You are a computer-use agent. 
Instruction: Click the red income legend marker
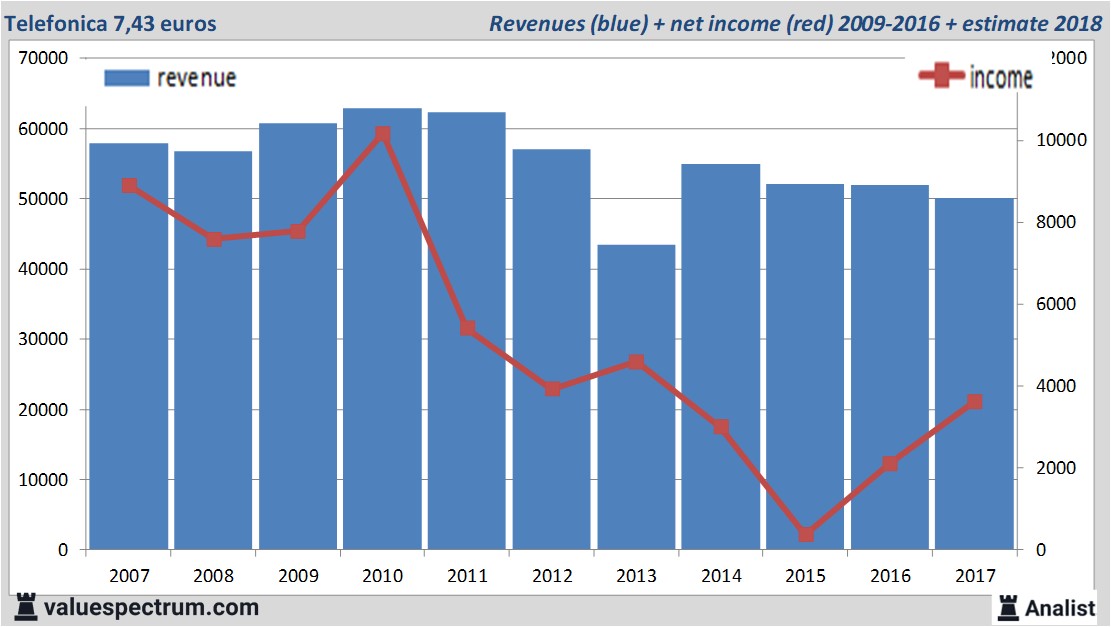pos(942,77)
